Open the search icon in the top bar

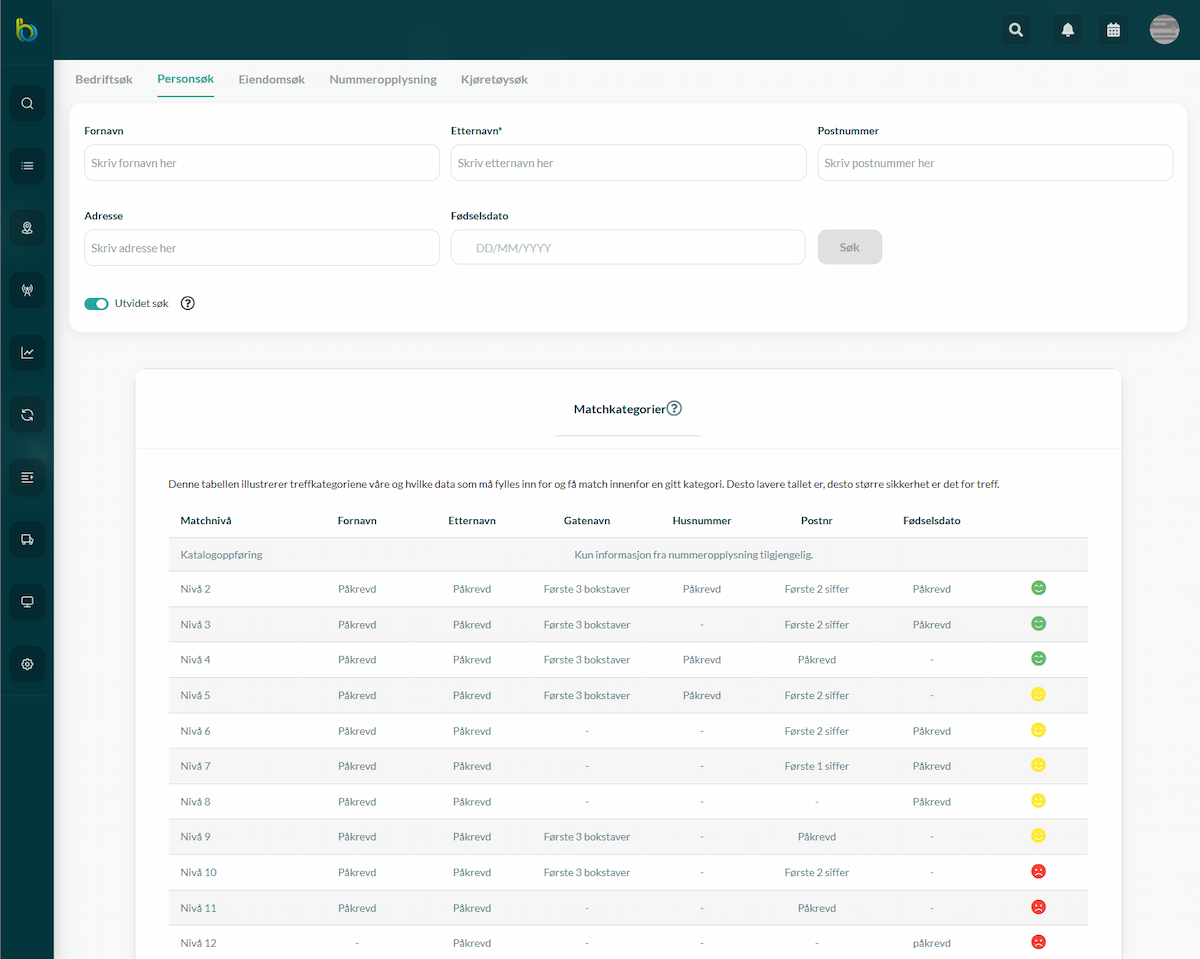1016,30
